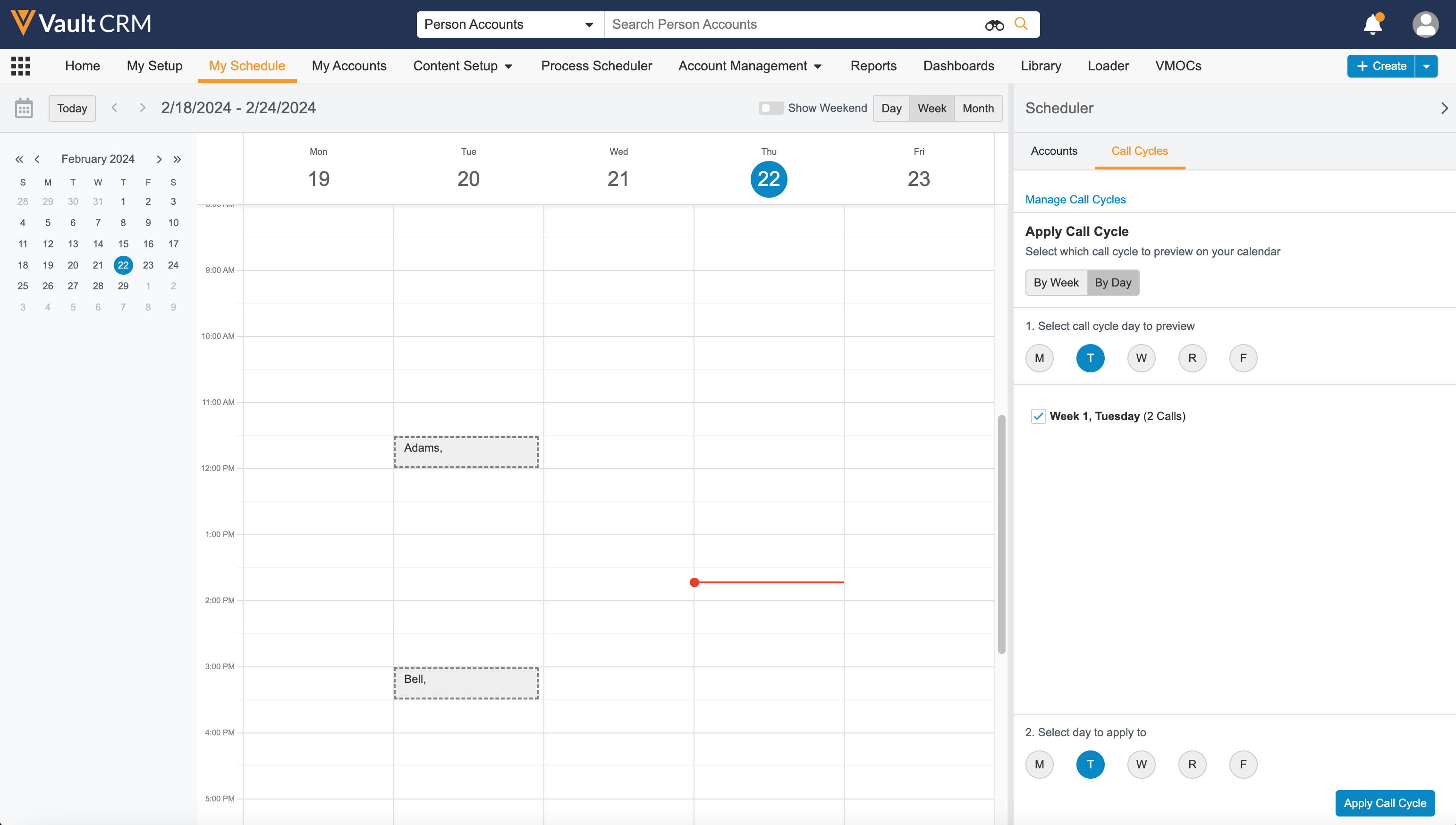This screenshot has height=825, width=1456.
Task: Click the binoculars advanced search icon
Action: (994, 25)
